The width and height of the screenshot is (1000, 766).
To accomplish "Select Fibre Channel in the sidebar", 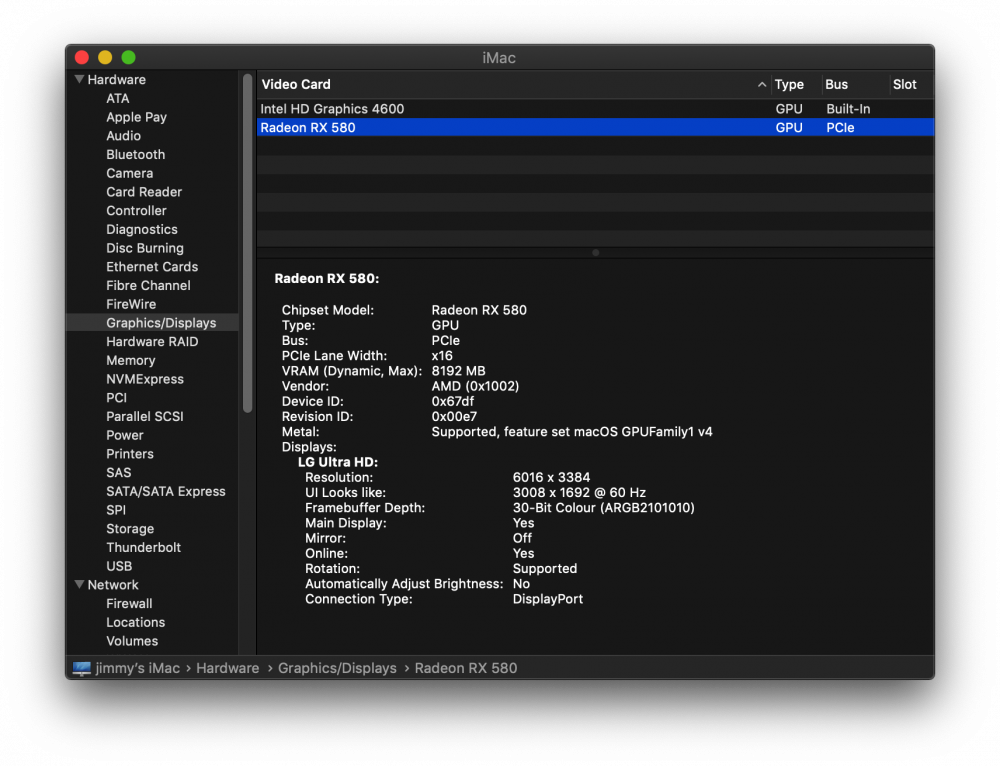I will (x=148, y=286).
